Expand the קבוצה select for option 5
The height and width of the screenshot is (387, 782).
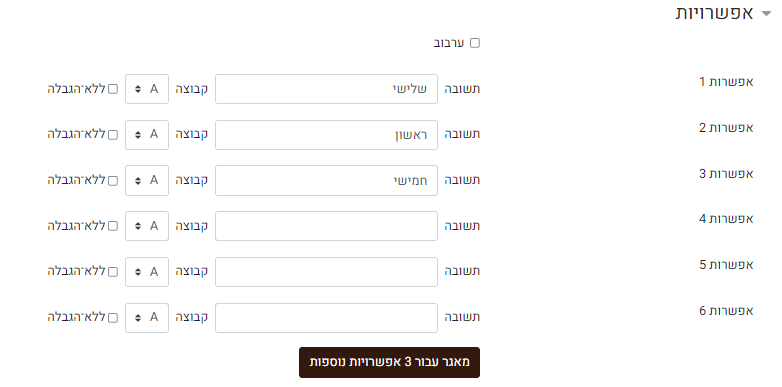pos(147,272)
